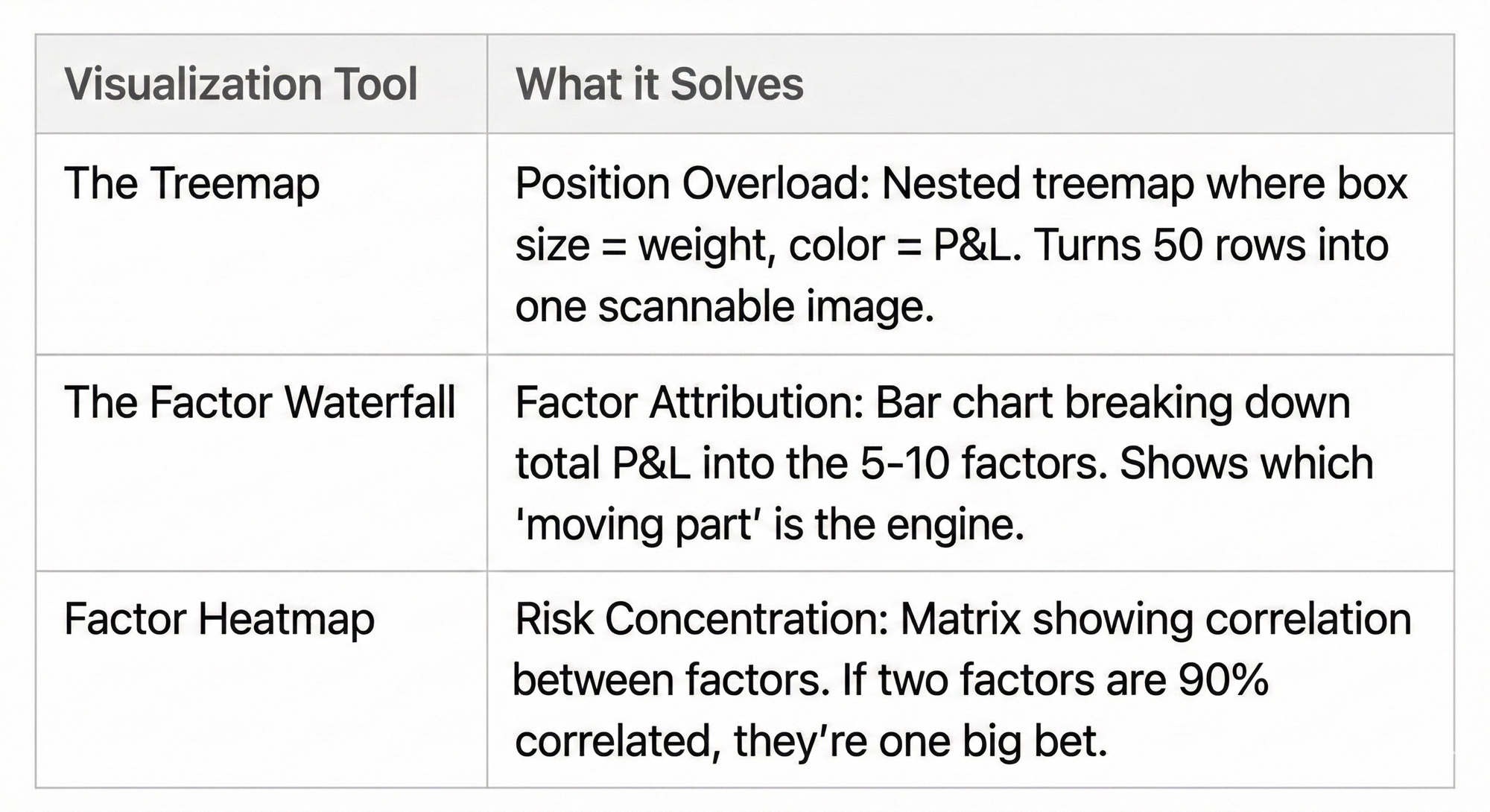Click the "Matrix showing correlation" phrase
This screenshot has height=812, width=1490.
coord(1155,619)
